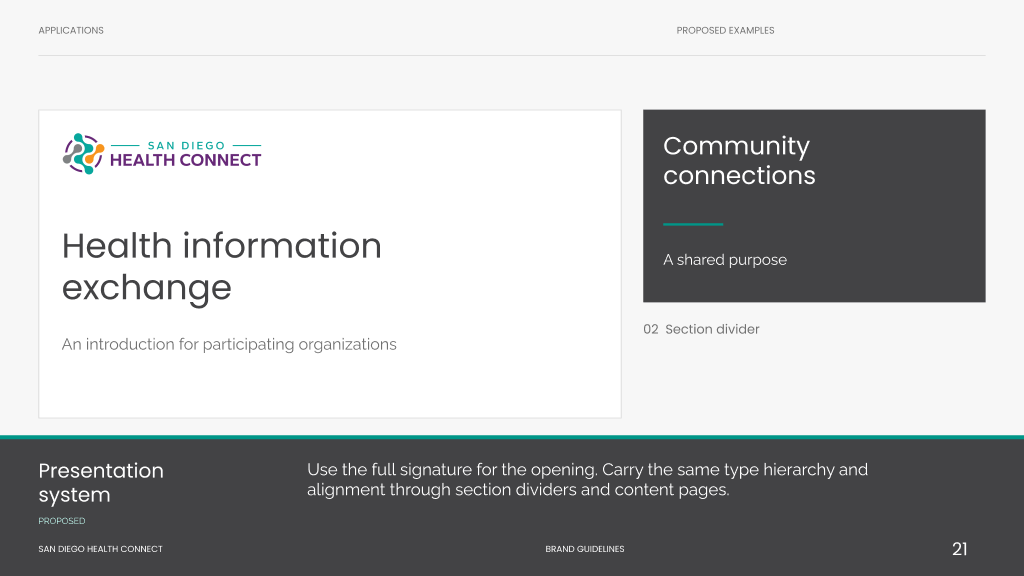Image resolution: width=1024 pixels, height=576 pixels.
Task: Select the 'SAN DIEGO' text in the logo
Action: pyautogui.click(x=186, y=146)
